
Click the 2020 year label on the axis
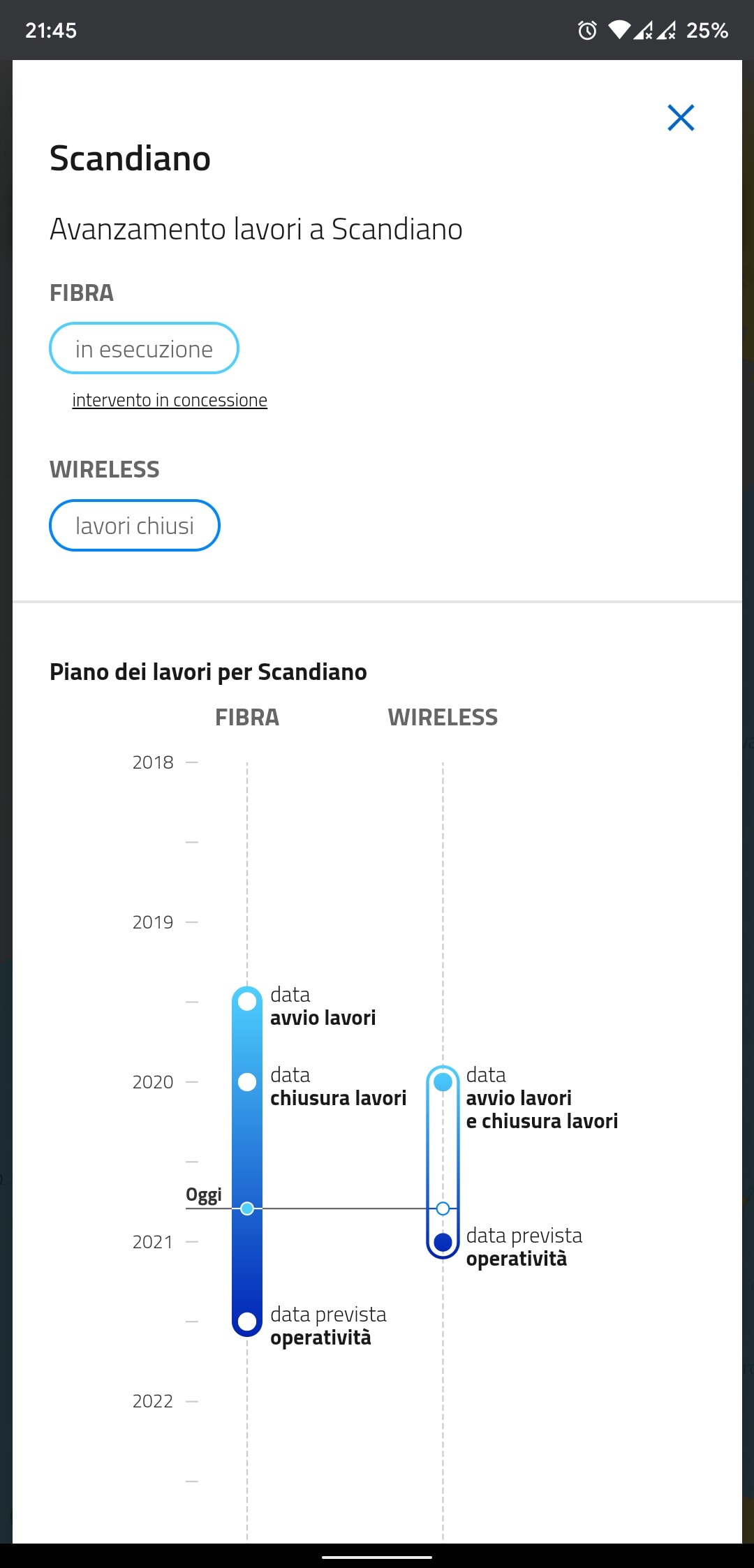tap(153, 1082)
